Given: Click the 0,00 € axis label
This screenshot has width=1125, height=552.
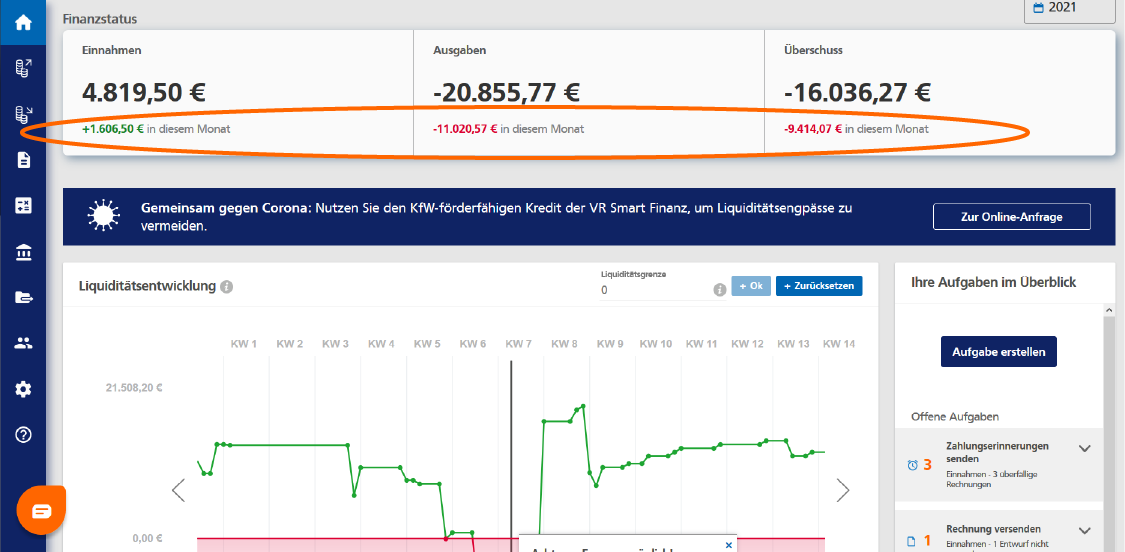Looking at the screenshot, I should tap(147, 538).
